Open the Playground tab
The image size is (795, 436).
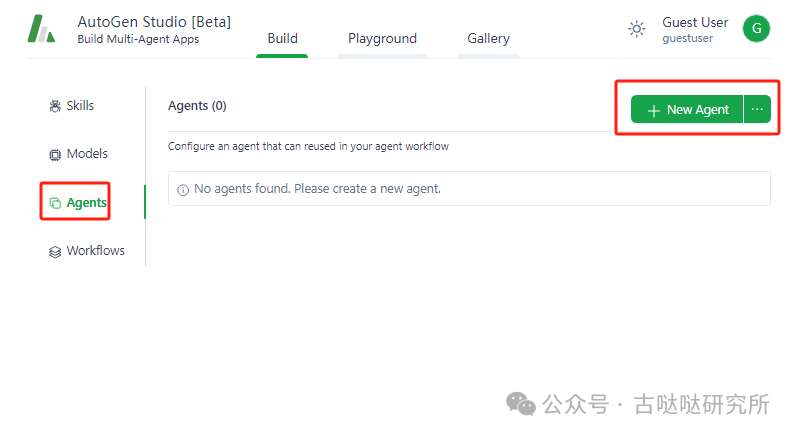[x=382, y=39]
